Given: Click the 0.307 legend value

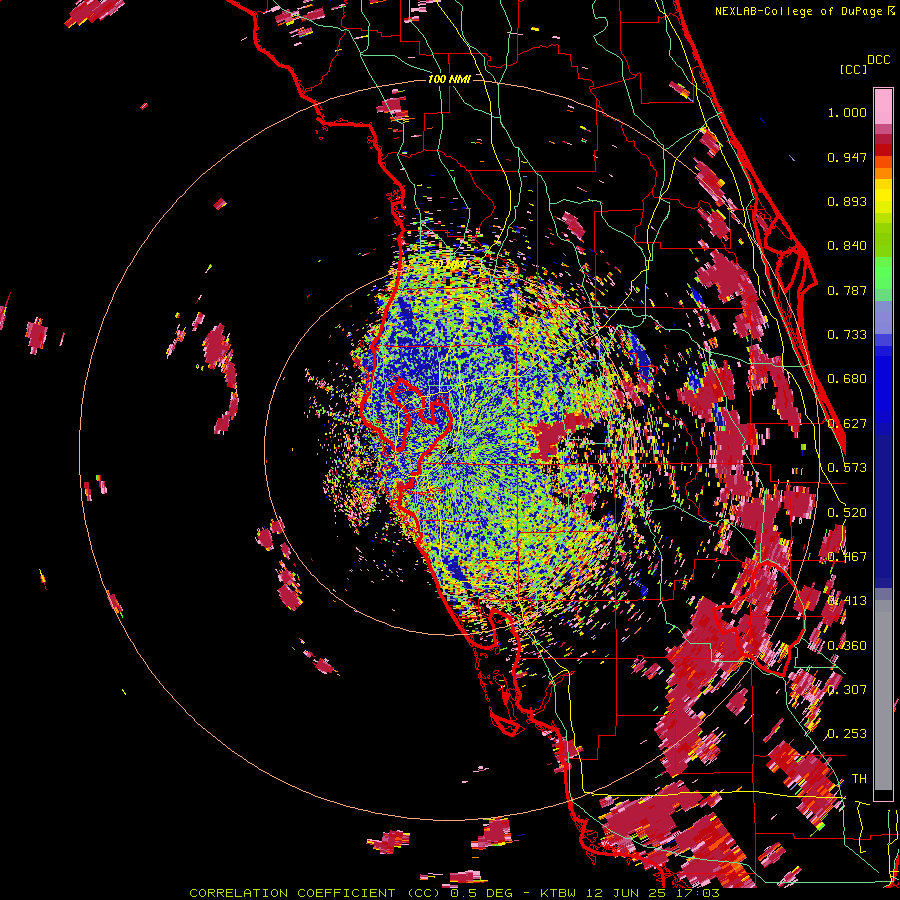Looking at the screenshot, I should [847, 689].
